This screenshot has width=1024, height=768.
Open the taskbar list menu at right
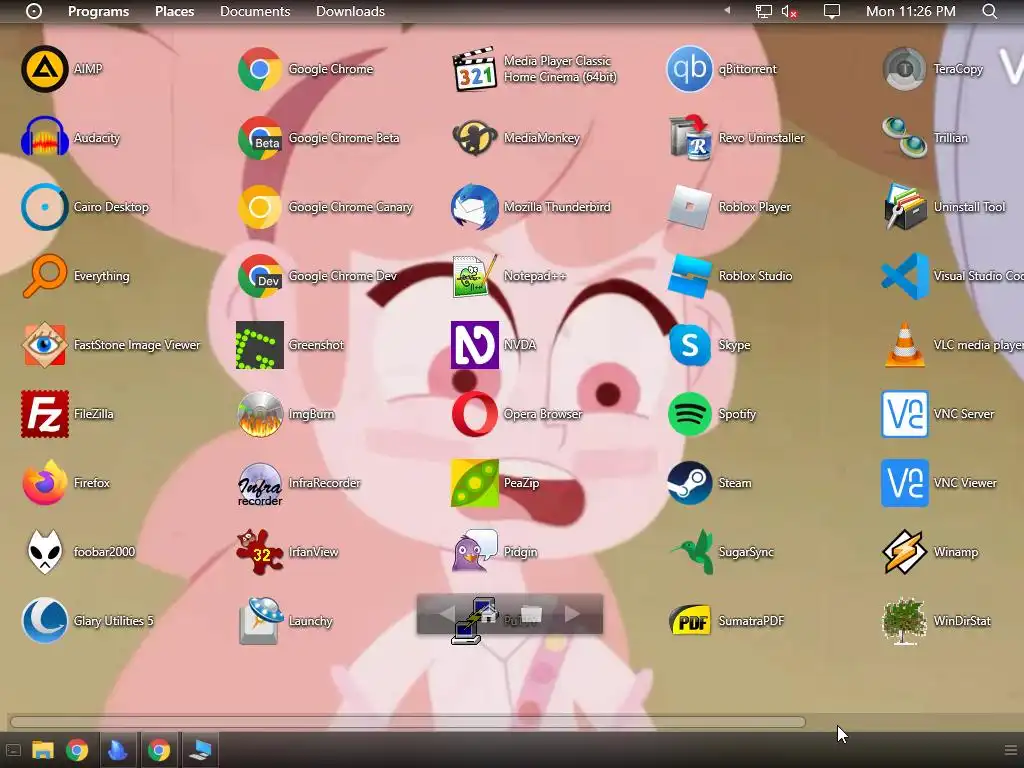coord(1011,750)
